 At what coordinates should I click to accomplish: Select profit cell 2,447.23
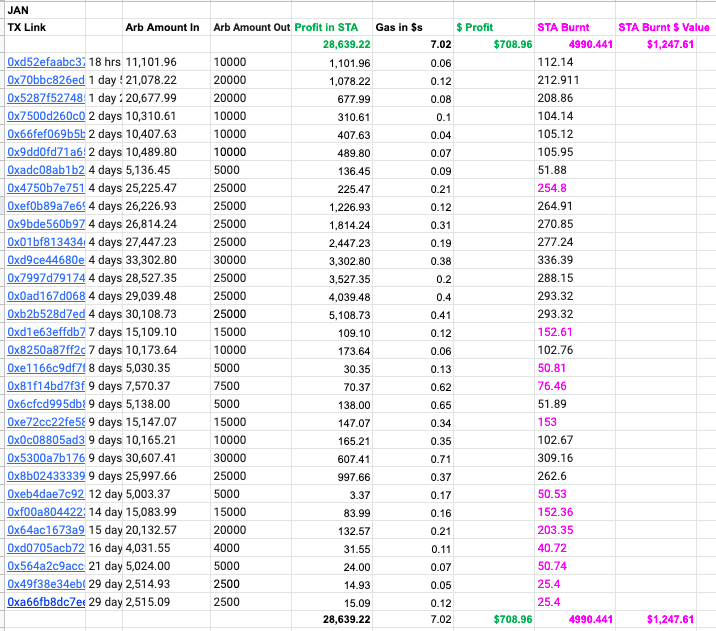[x=332, y=242]
